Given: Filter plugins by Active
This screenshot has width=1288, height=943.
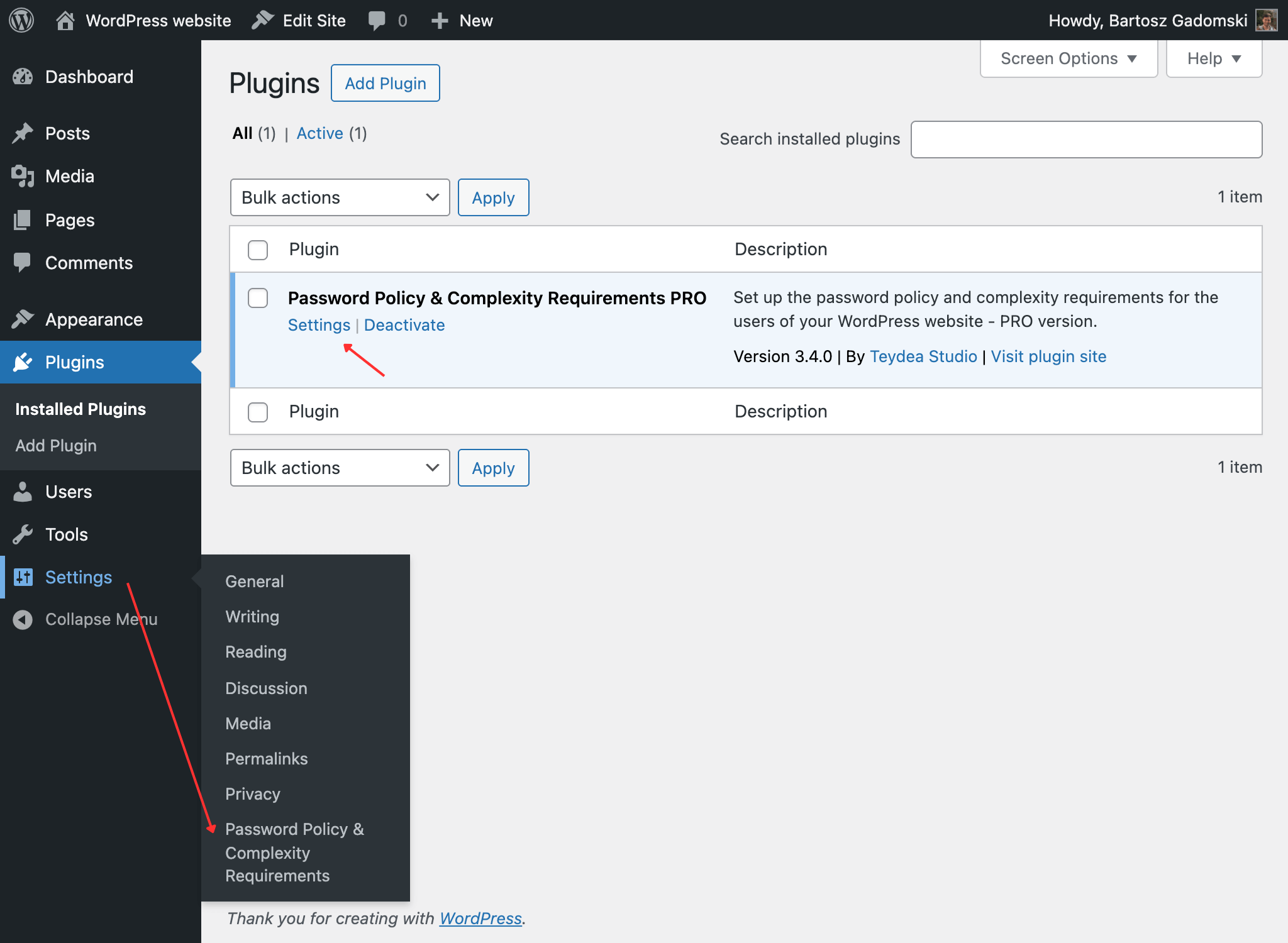Looking at the screenshot, I should point(319,133).
